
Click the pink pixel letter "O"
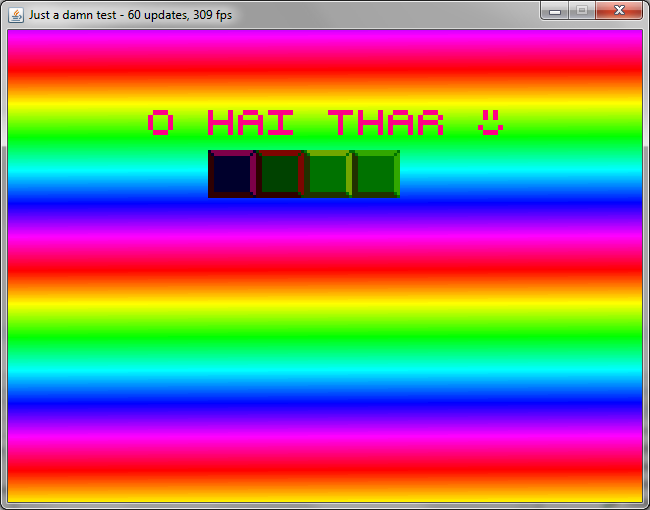(161, 123)
